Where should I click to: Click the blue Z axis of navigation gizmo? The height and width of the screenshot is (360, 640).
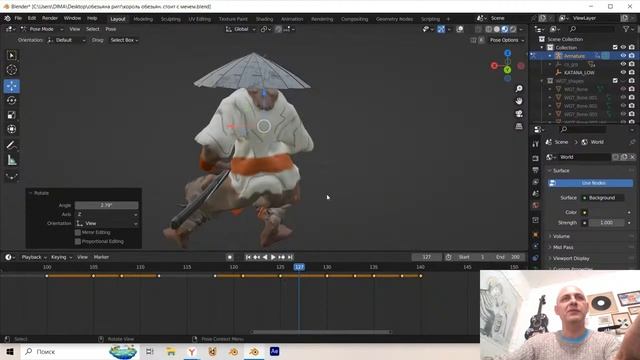coord(507,53)
